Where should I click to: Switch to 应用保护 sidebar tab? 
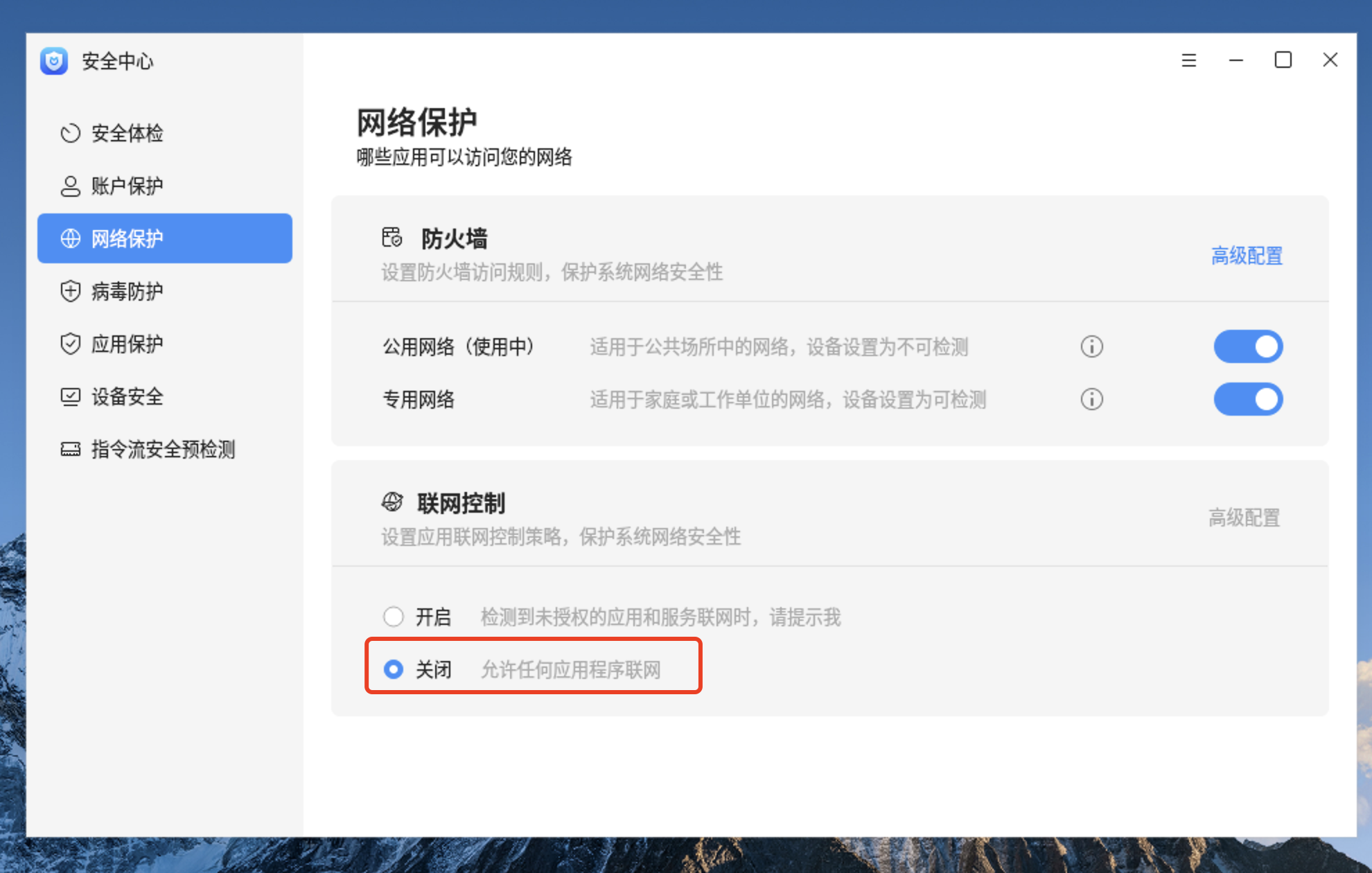[127, 344]
